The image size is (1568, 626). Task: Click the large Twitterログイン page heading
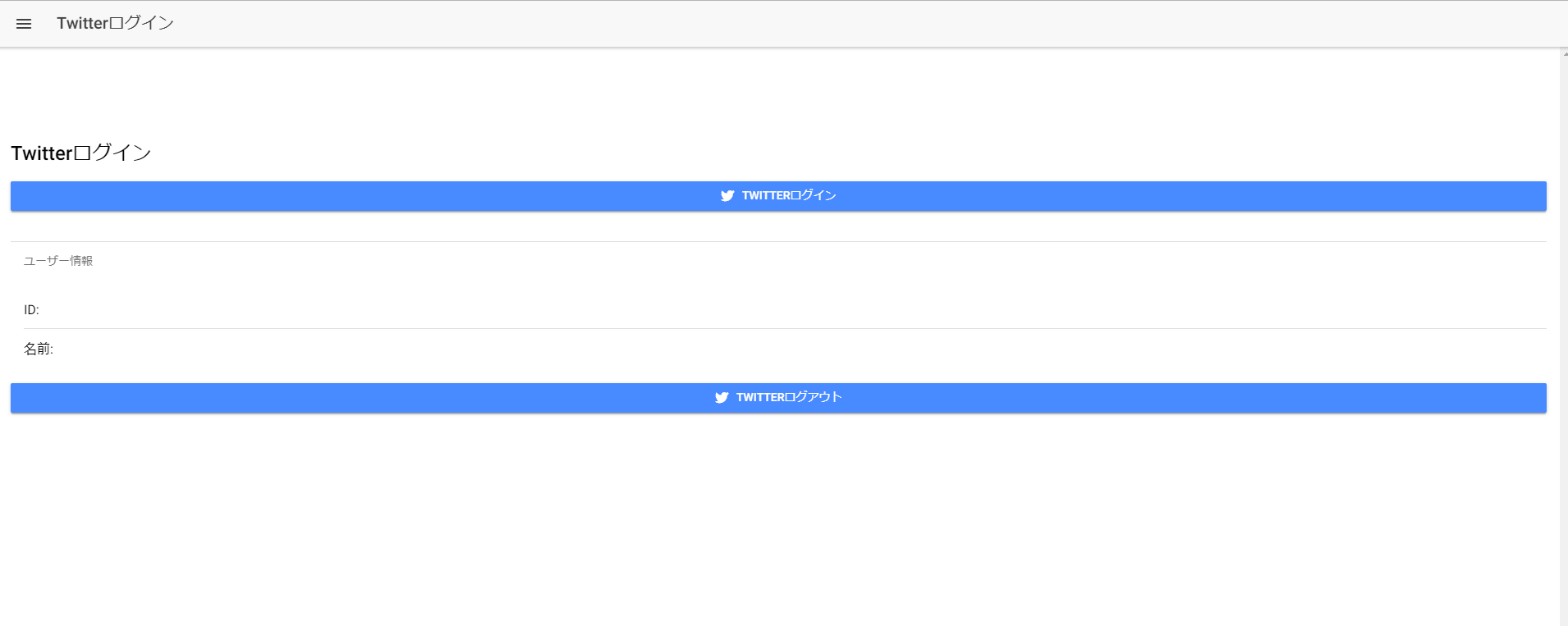tap(80, 153)
